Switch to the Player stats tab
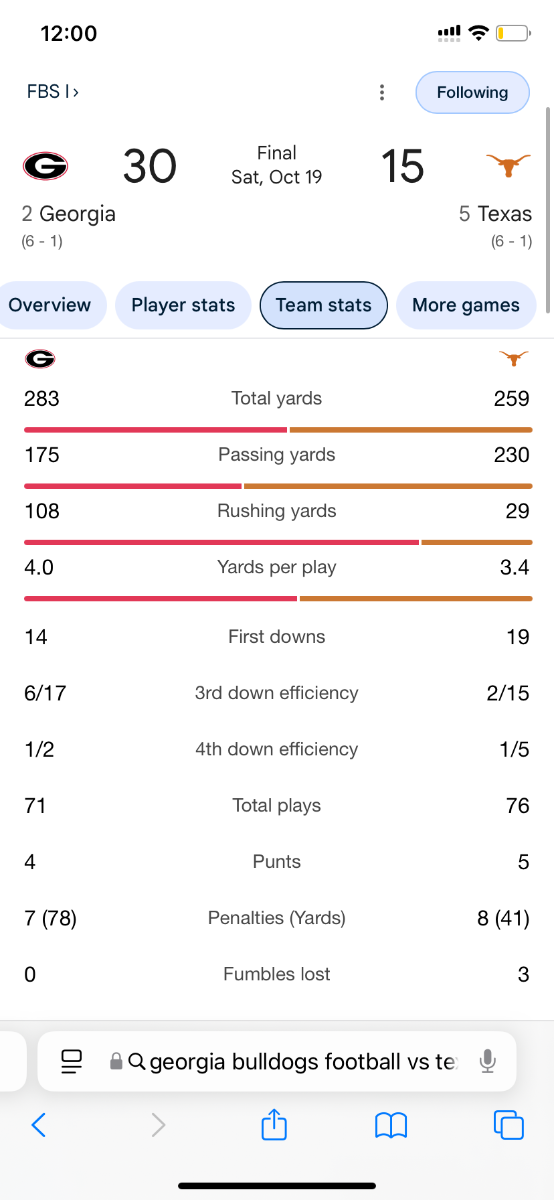Viewport: 554px width, 1200px height. pyautogui.click(x=183, y=305)
